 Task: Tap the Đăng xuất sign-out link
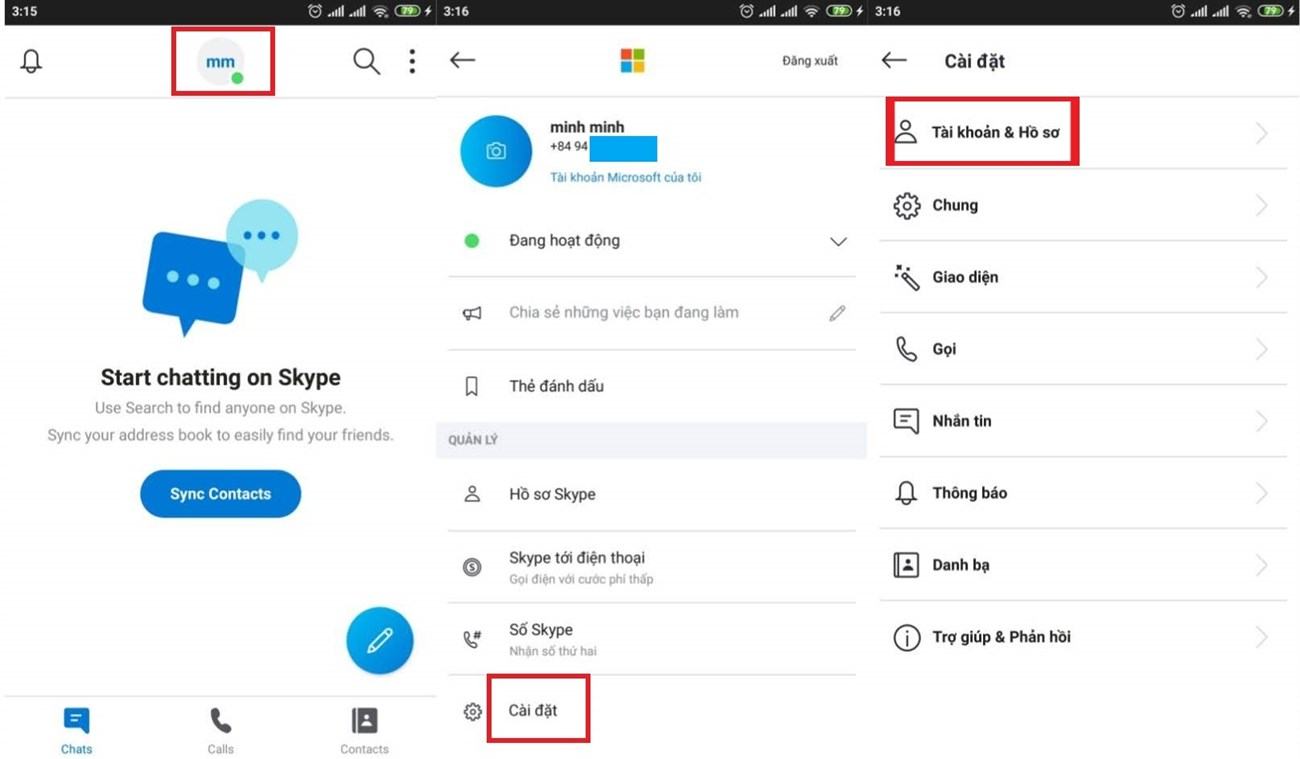tap(810, 61)
